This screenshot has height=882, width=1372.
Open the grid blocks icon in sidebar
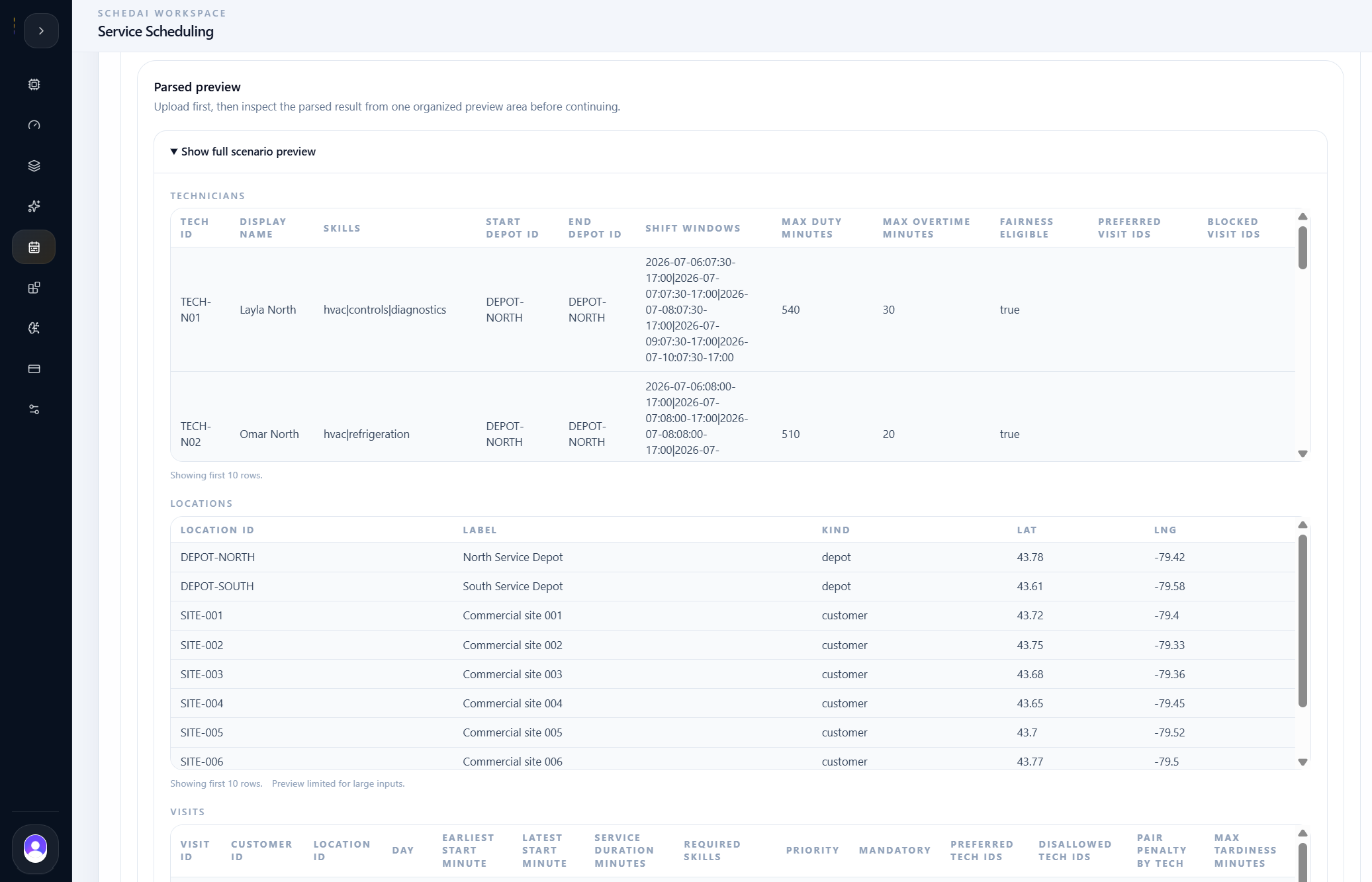(x=34, y=288)
